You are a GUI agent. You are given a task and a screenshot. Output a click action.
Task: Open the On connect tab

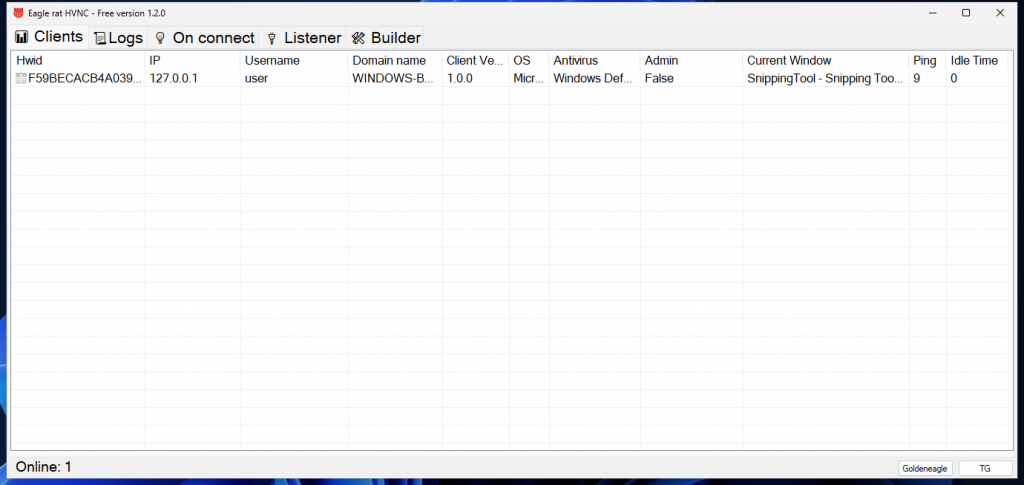click(204, 38)
